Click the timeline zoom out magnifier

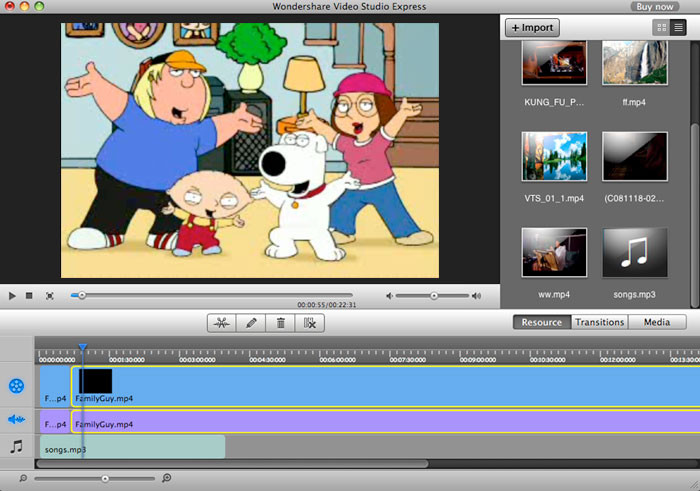pyautogui.click(x=23, y=478)
